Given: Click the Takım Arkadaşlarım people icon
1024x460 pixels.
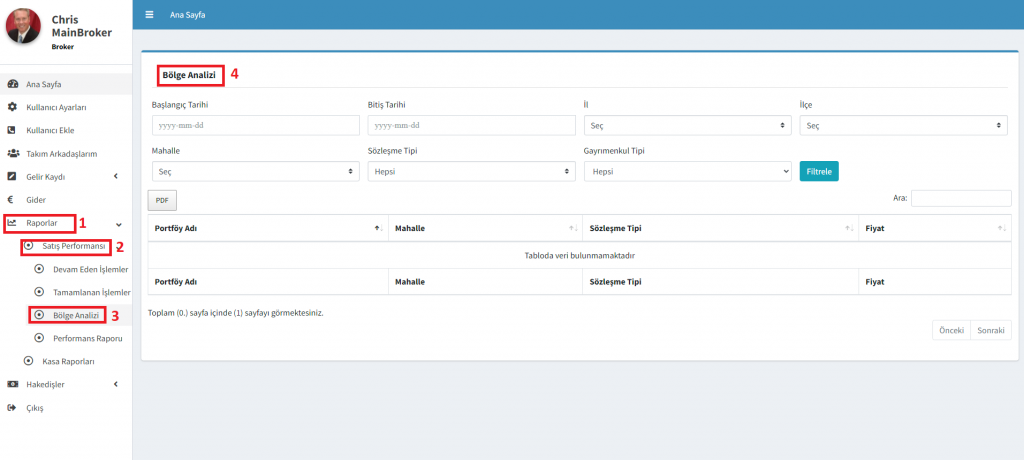Looking at the screenshot, I should 13,153.
